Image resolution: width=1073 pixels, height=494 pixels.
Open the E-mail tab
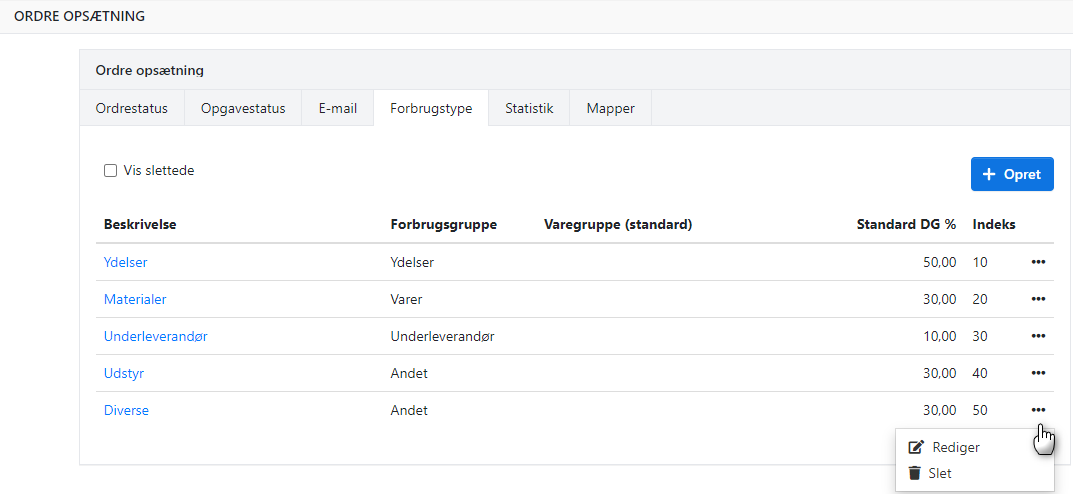[338, 108]
